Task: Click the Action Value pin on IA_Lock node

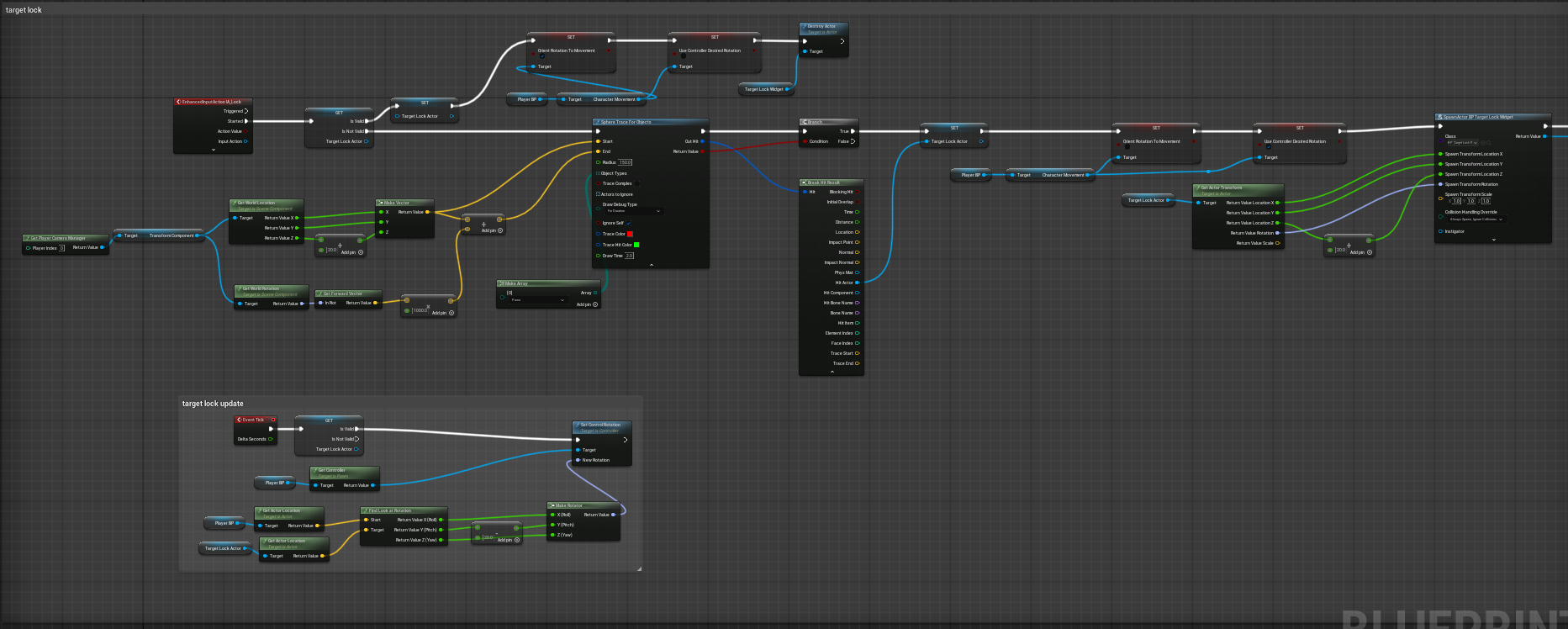Action: 246,131
